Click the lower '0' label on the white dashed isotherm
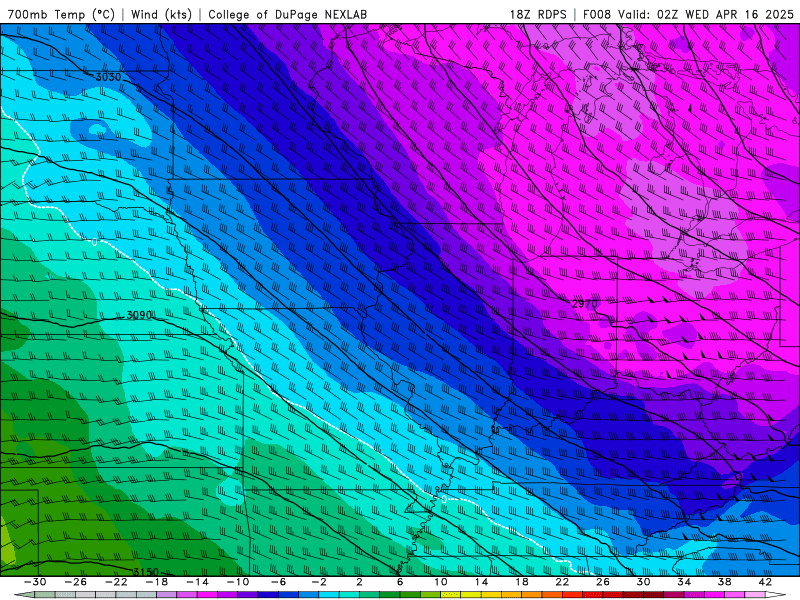Viewport: 800px width, 600px height. click(444, 498)
